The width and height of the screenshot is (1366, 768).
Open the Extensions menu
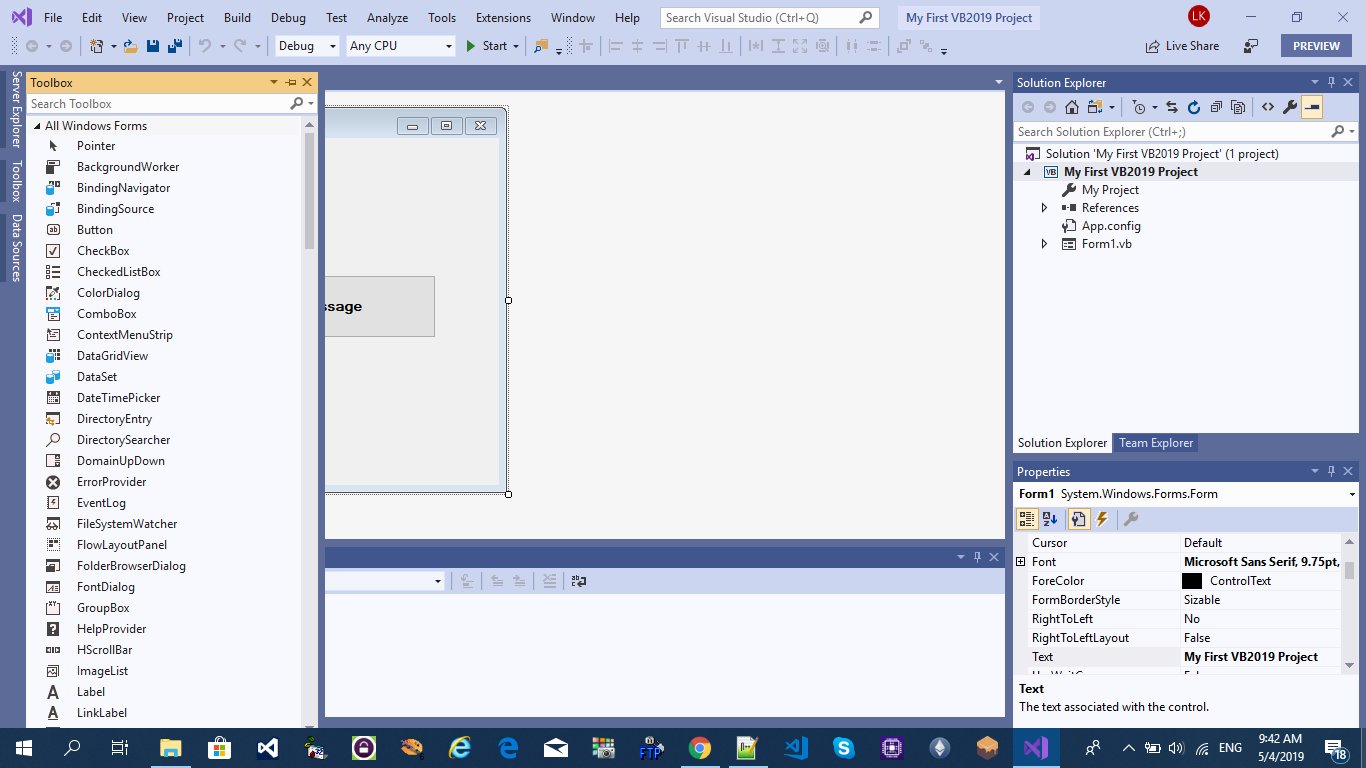tap(503, 18)
